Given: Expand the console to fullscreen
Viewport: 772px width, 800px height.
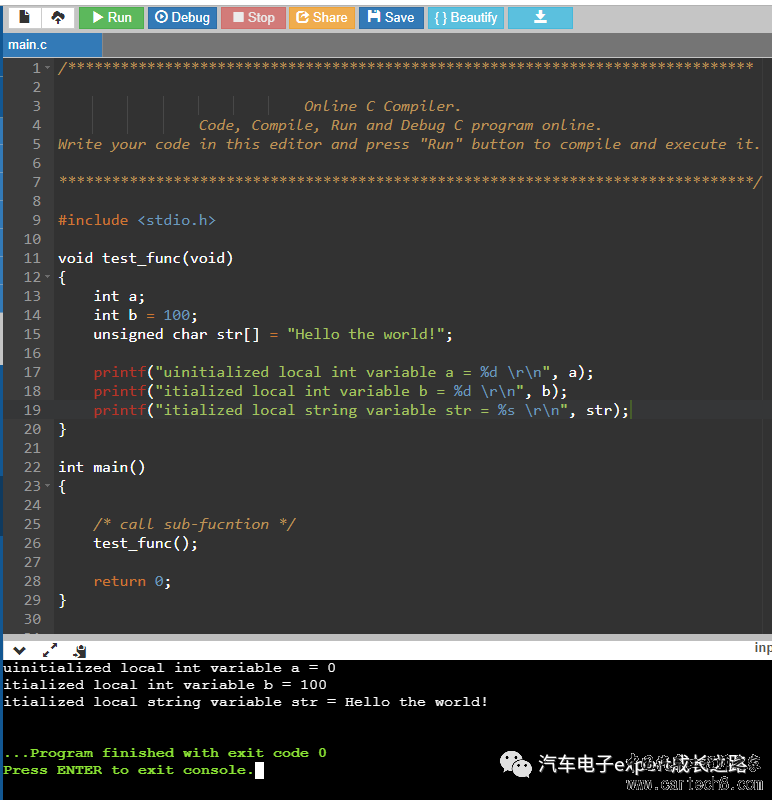Looking at the screenshot, I should click(49, 650).
